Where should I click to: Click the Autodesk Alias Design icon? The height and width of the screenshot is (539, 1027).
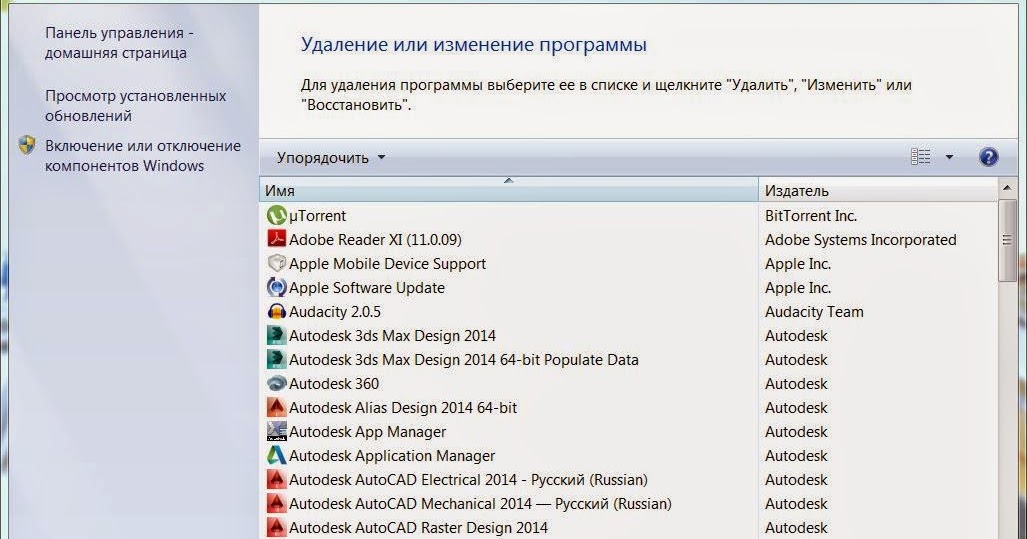(276, 407)
